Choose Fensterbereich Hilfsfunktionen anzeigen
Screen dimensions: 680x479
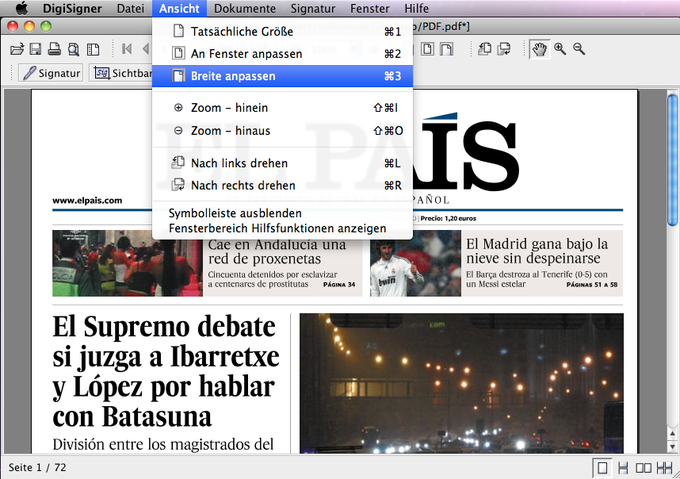tap(282, 228)
